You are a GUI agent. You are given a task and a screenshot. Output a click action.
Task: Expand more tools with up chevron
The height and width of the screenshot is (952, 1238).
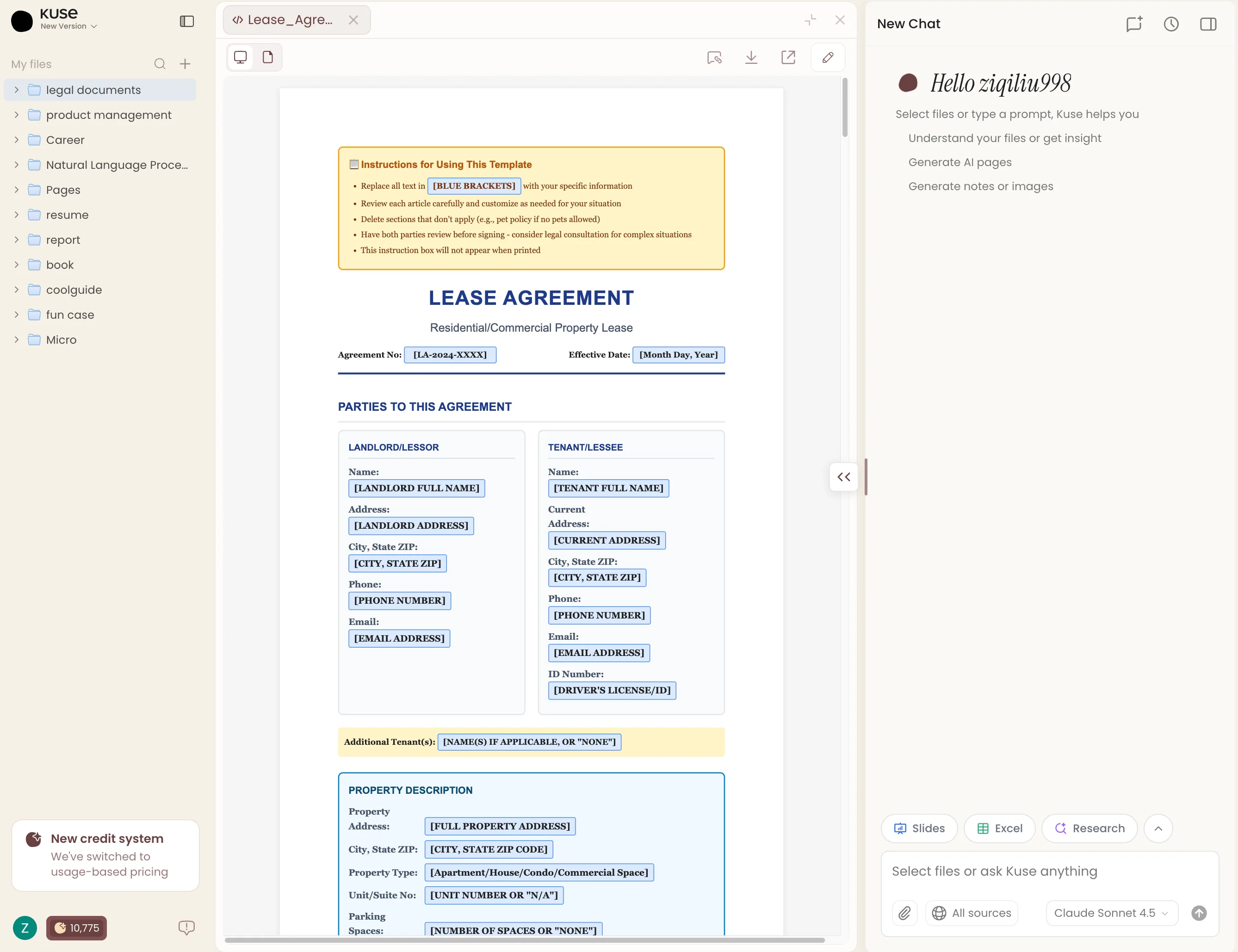1158,828
